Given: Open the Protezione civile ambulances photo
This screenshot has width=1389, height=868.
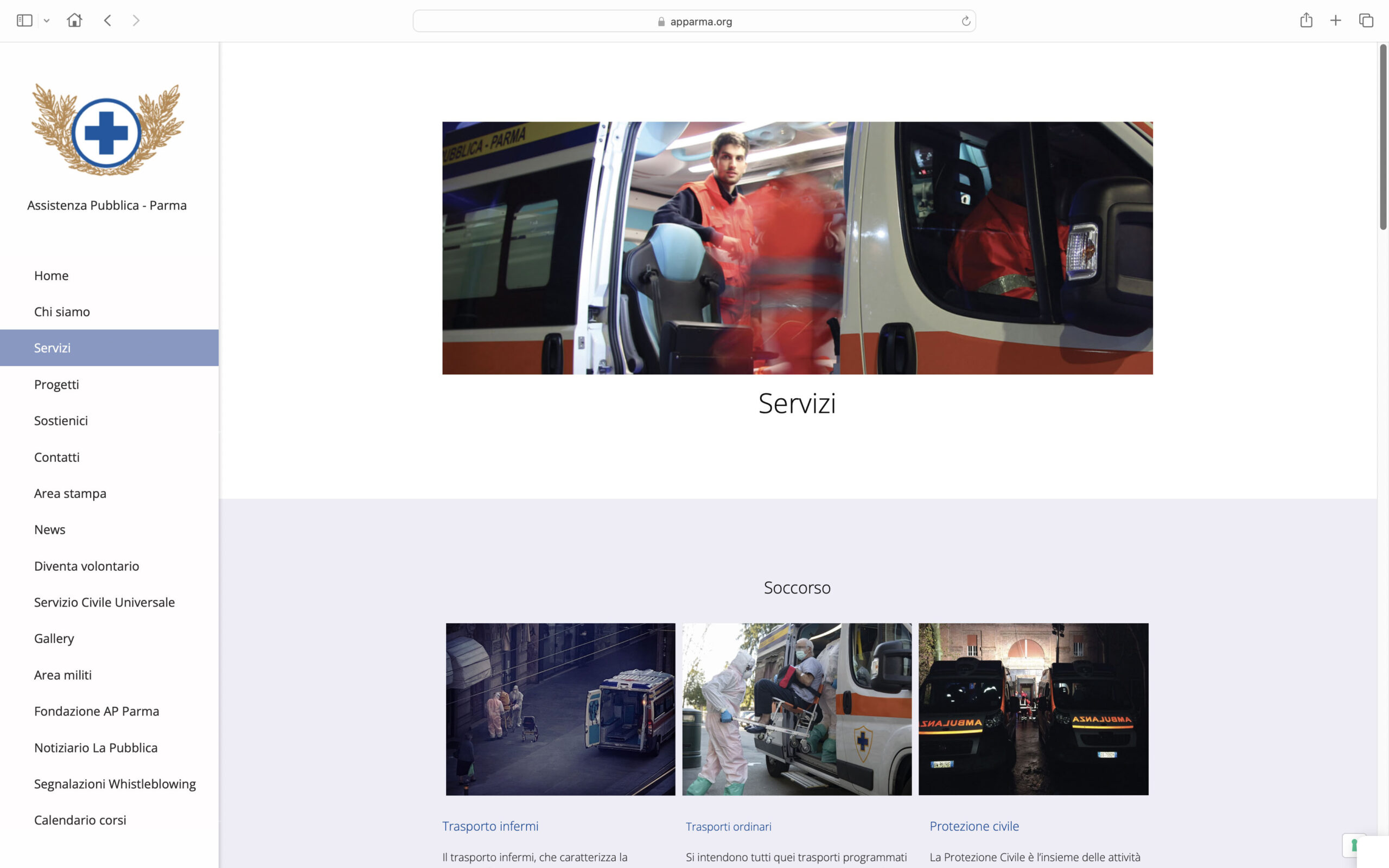Looking at the screenshot, I should [1033, 709].
